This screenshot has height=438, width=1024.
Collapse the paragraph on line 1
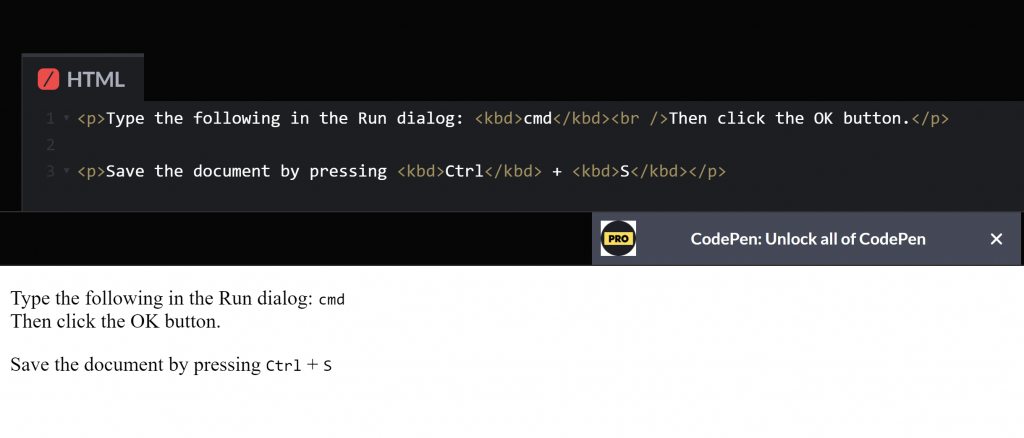point(66,119)
